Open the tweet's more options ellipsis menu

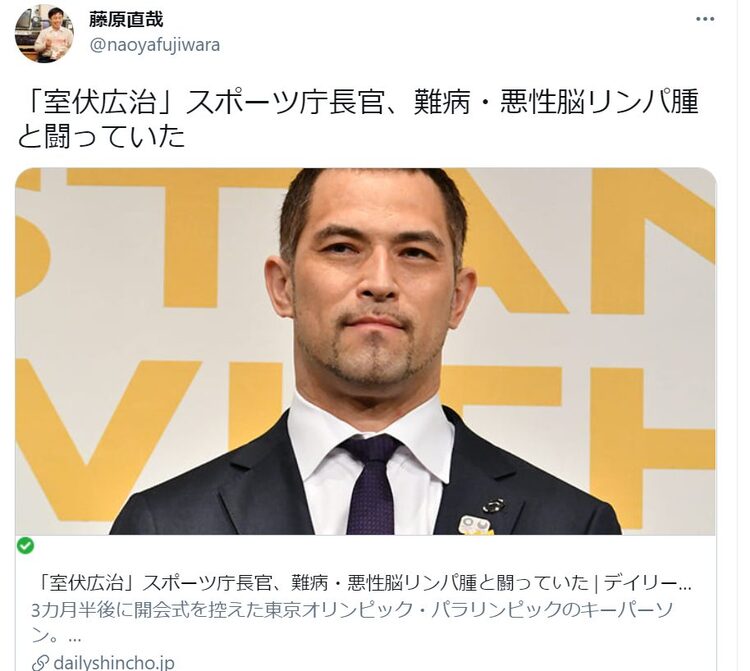(x=704, y=19)
